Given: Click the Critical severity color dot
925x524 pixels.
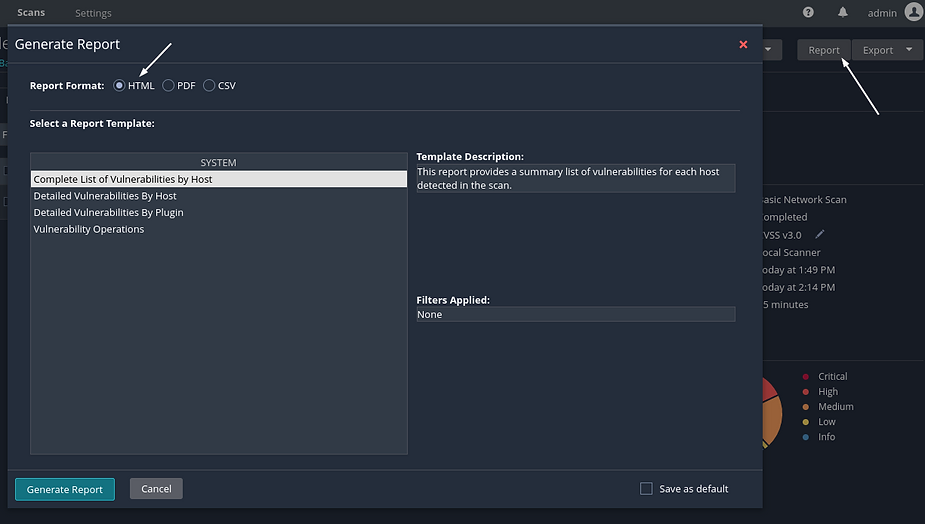Looking at the screenshot, I should point(806,377).
